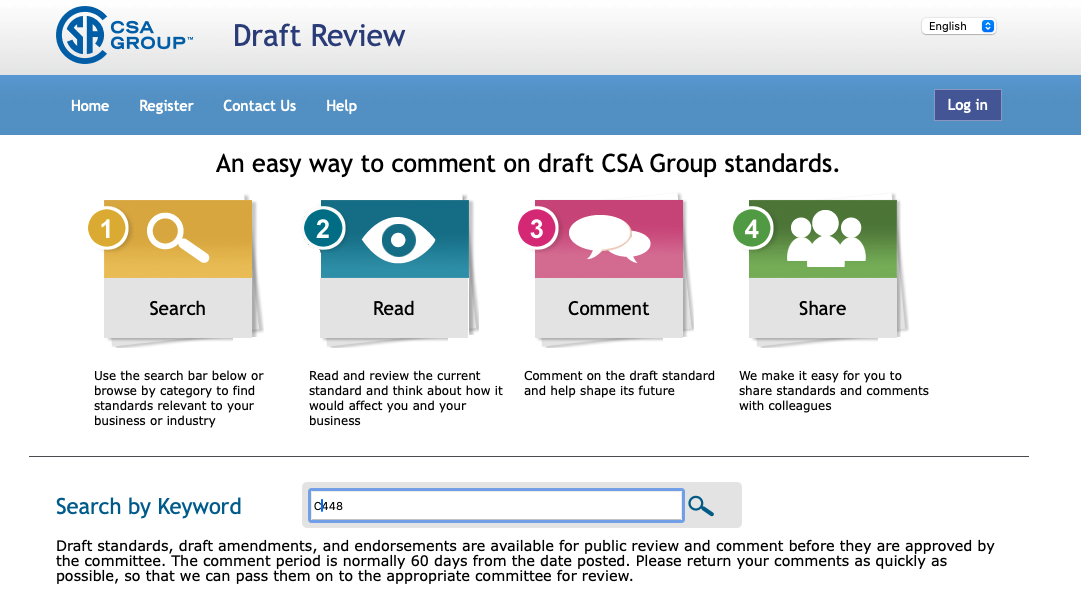
Task: Click the Comment on the draft standard text
Action: pos(619,383)
